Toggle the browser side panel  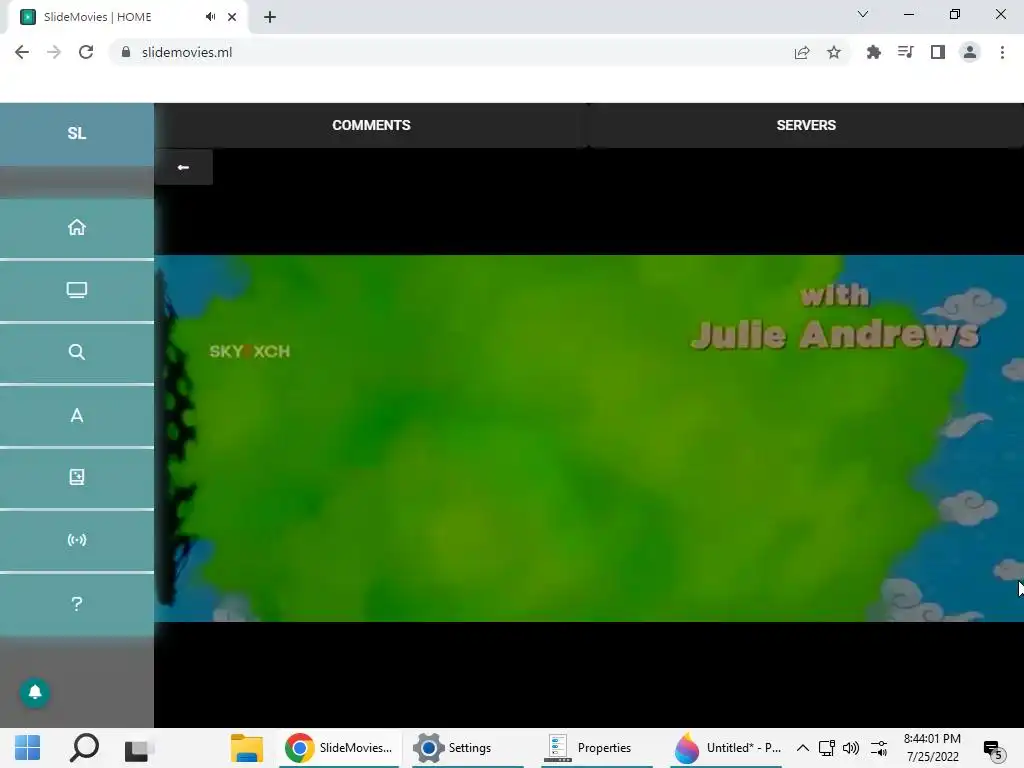[x=938, y=52]
